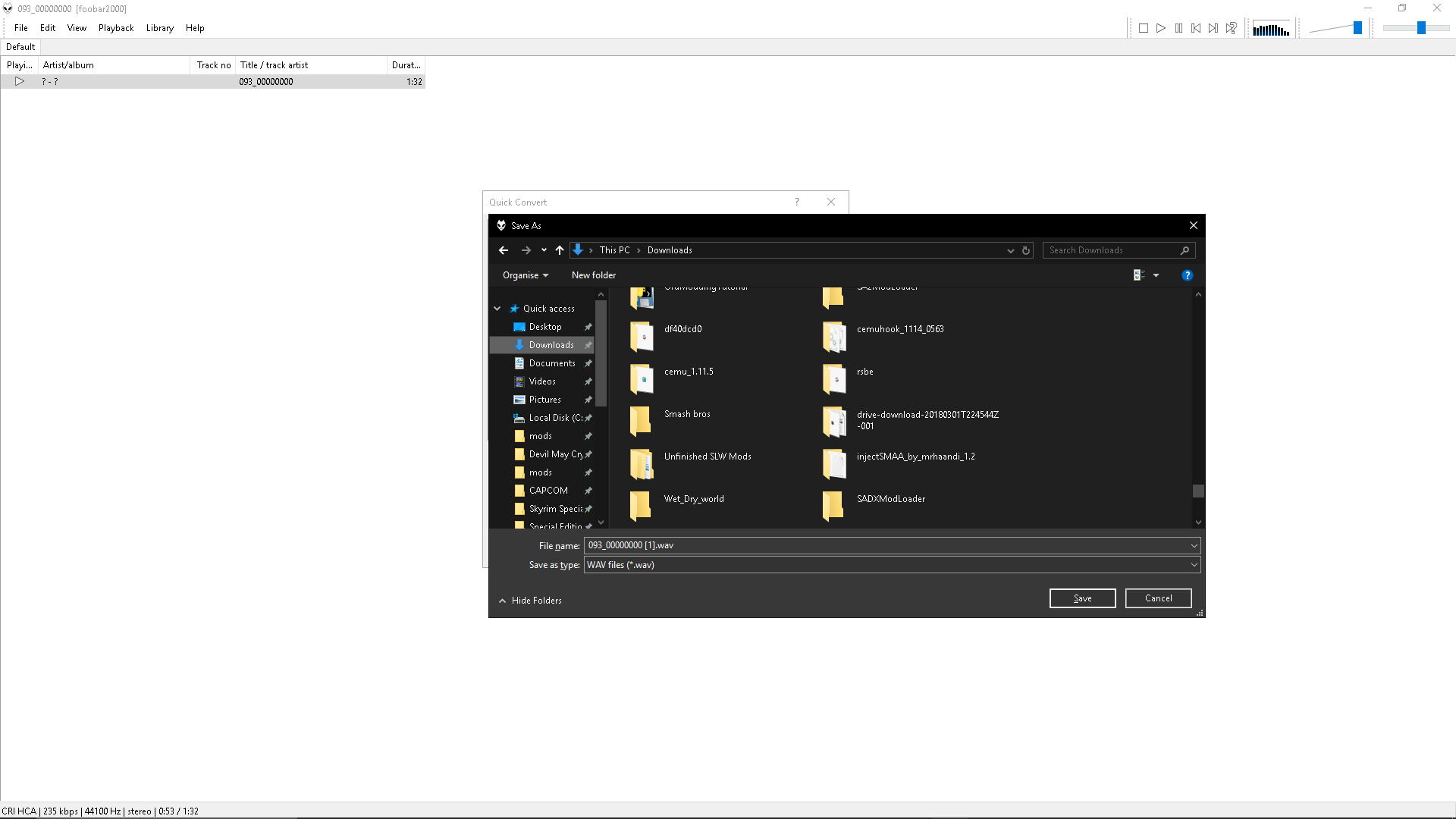Open the view options dropdown arrow

[x=1156, y=275]
